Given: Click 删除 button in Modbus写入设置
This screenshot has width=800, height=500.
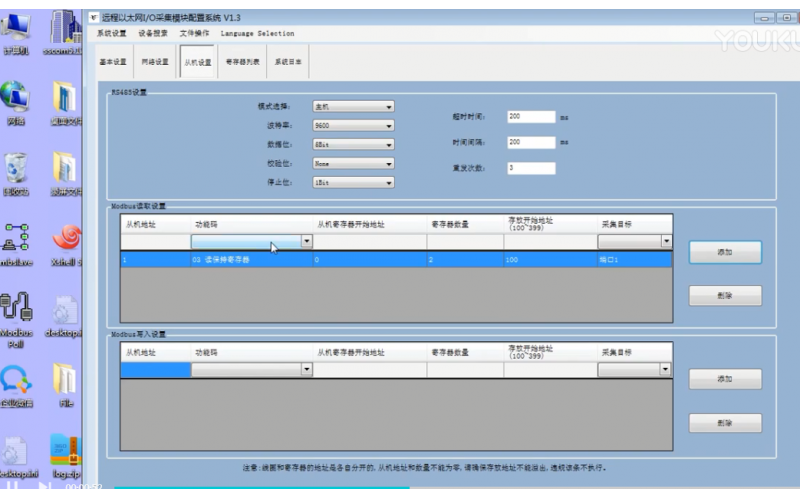Looking at the screenshot, I should [725, 423].
